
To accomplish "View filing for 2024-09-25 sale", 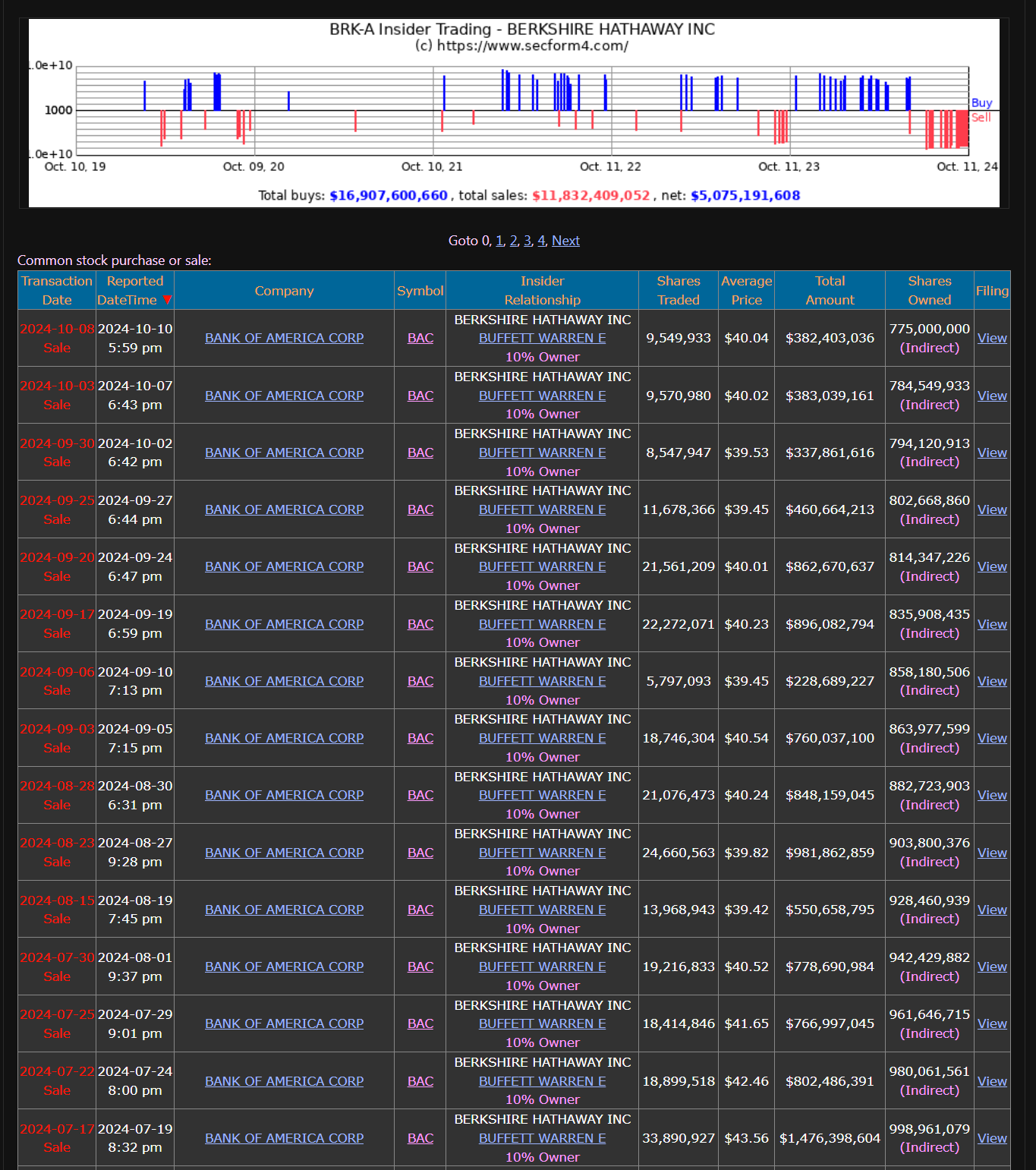I will click(992, 509).
